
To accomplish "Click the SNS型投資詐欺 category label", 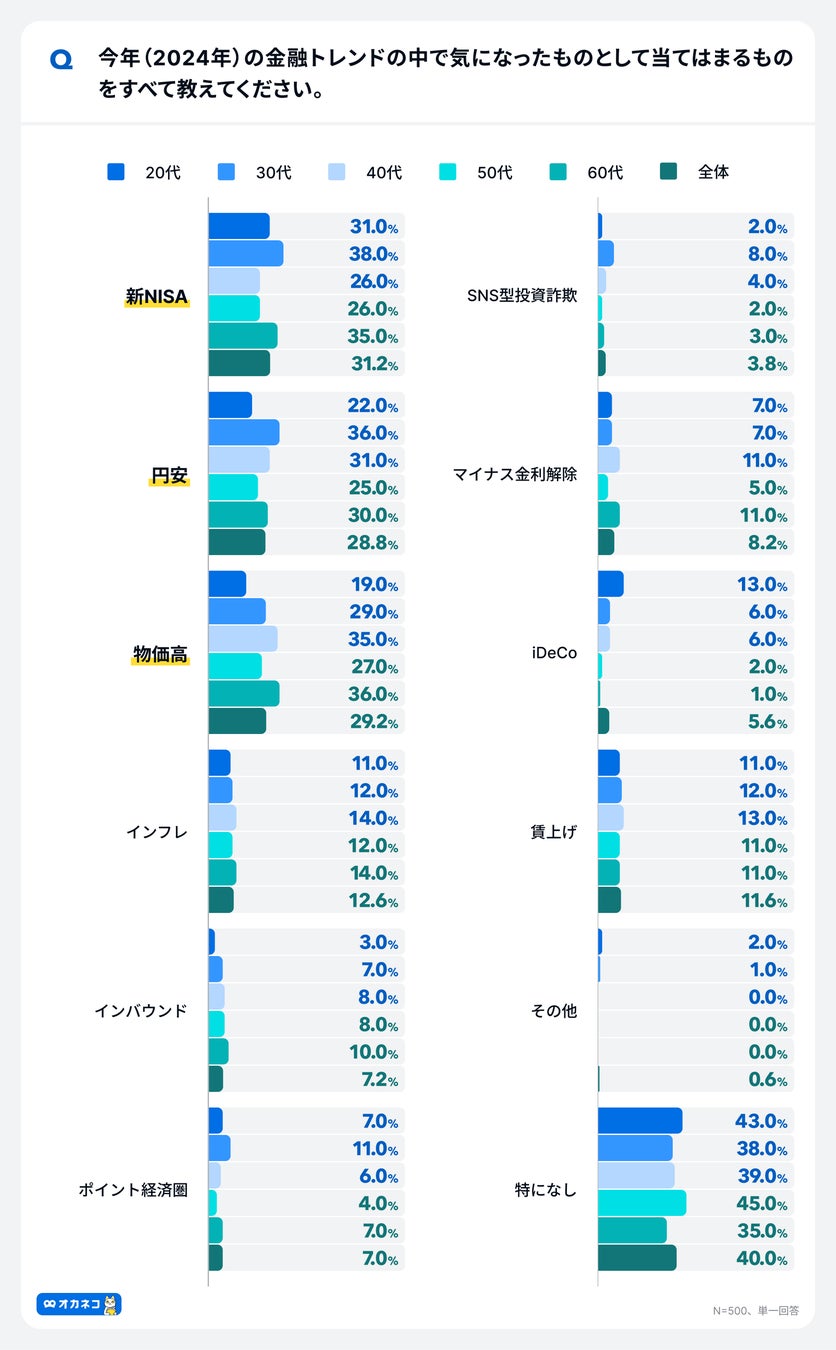I will [522, 296].
